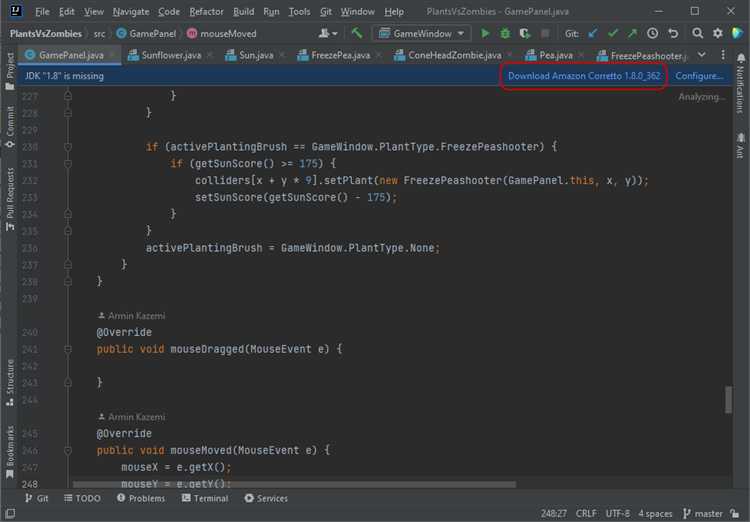Click the Configure... JDK link
Image resolution: width=750 pixels, height=522 pixels.
click(x=699, y=76)
